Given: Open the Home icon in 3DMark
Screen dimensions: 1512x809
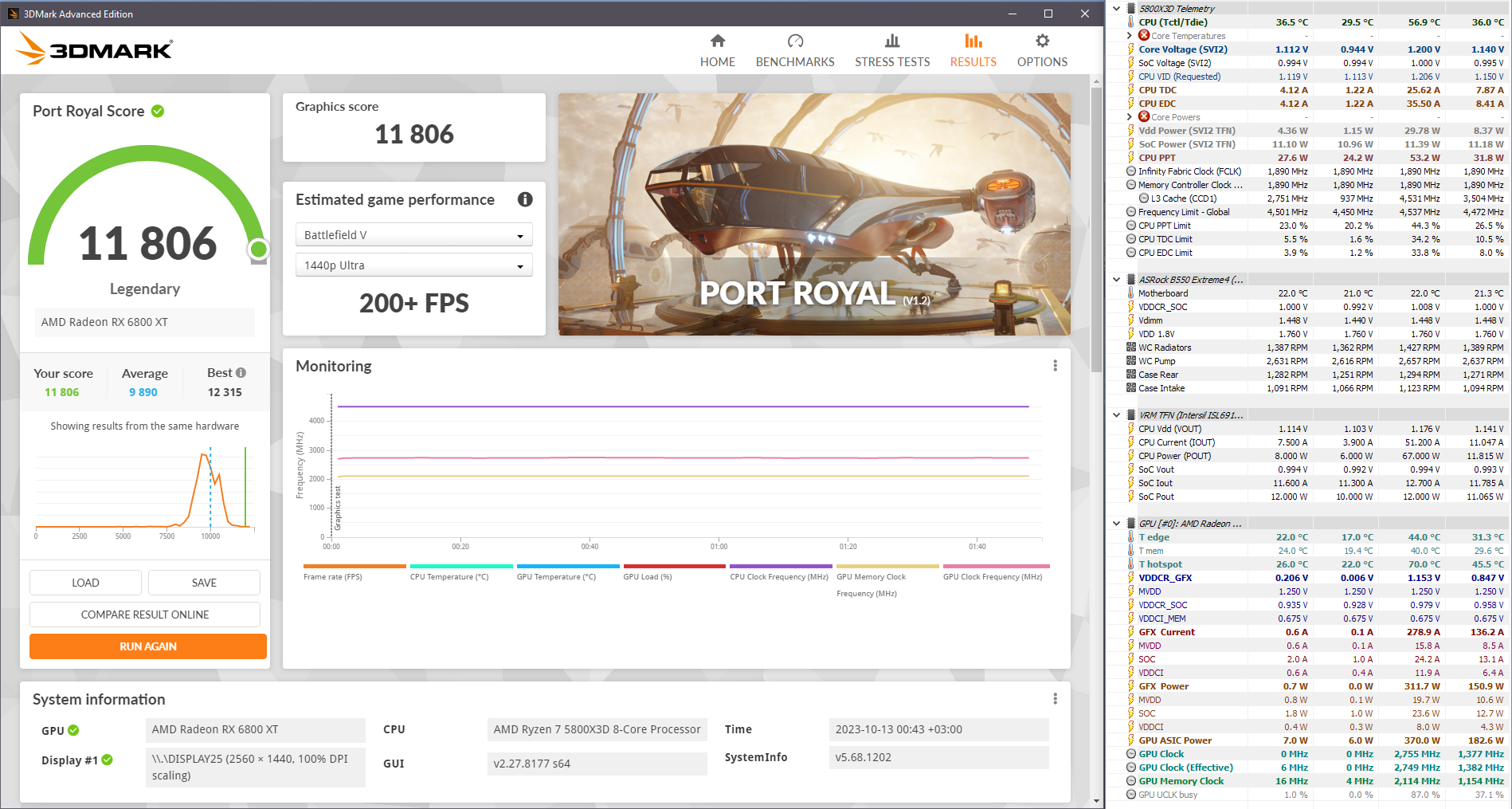Looking at the screenshot, I should [x=718, y=41].
